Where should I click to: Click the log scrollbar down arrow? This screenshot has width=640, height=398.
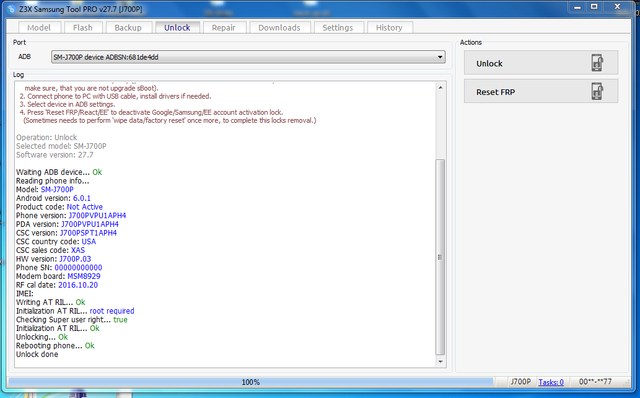click(440, 361)
